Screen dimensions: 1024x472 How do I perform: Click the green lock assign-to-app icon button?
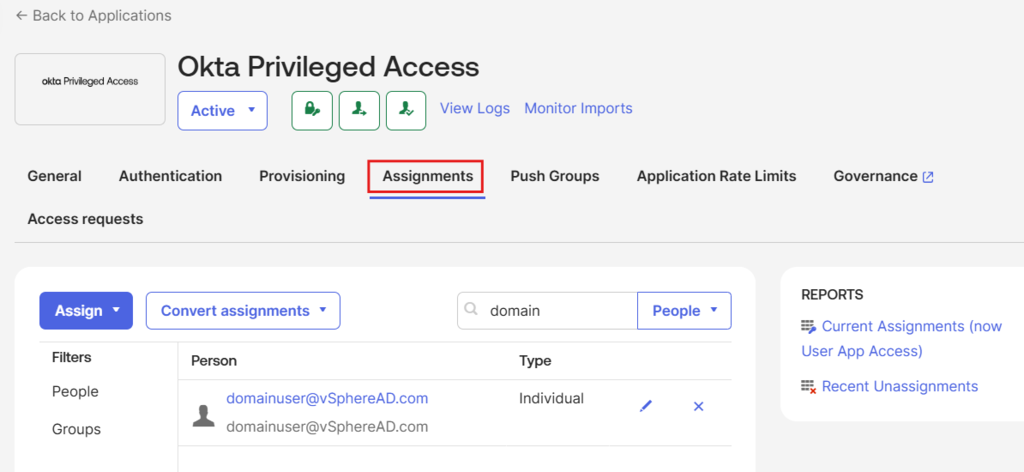[x=312, y=111]
